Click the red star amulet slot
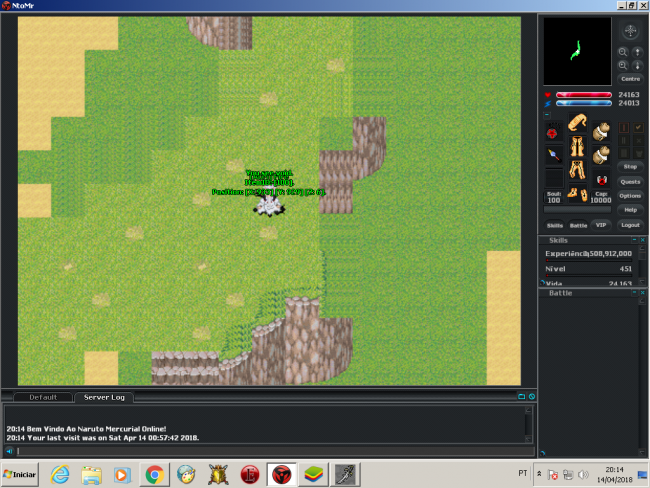 click(x=553, y=132)
